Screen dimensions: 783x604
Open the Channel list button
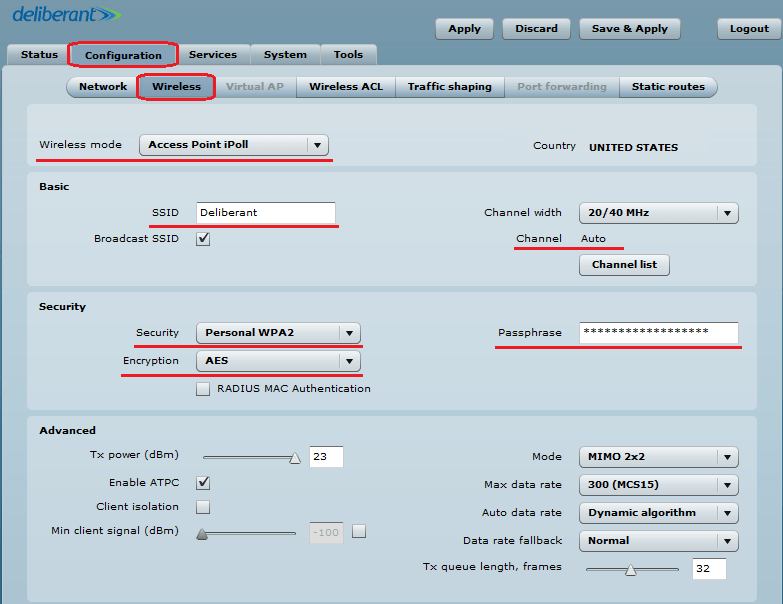(x=624, y=265)
